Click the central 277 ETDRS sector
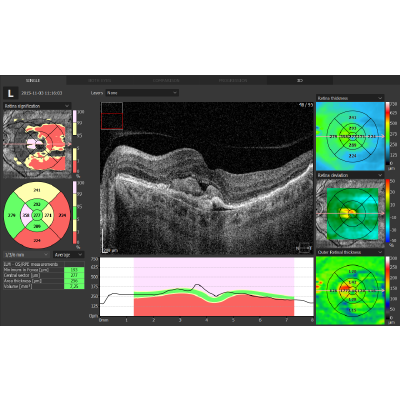This screenshot has width=400, height=400. (x=37, y=215)
